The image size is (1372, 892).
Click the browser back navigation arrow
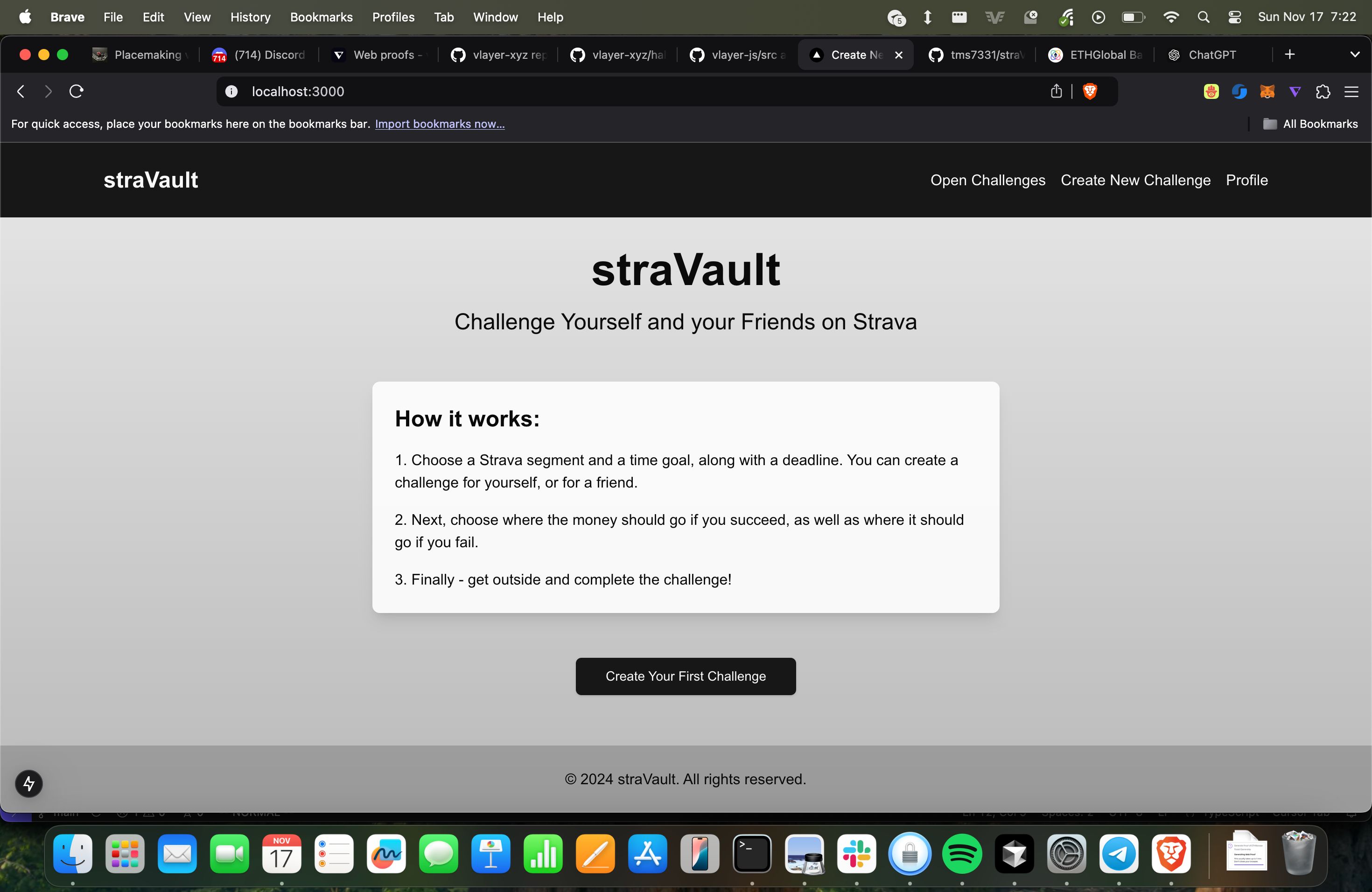click(20, 91)
